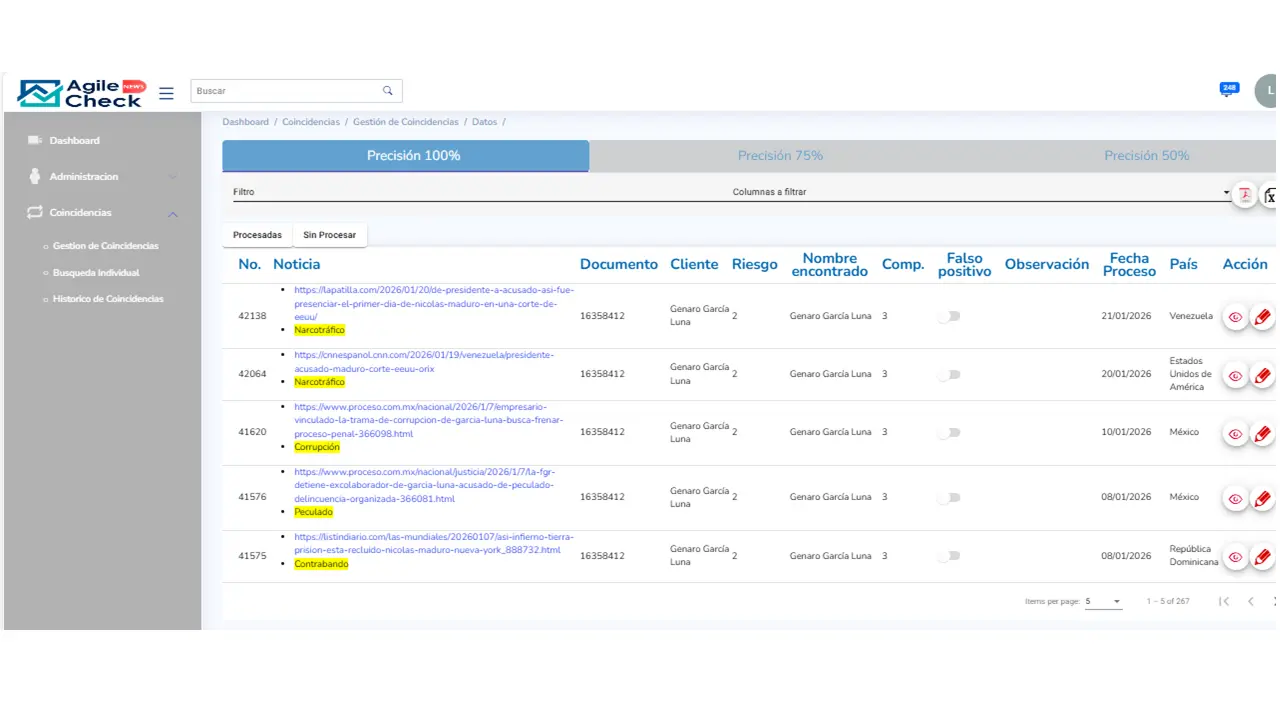Click the edit pencil icon for row 41575

click(x=1262, y=557)
